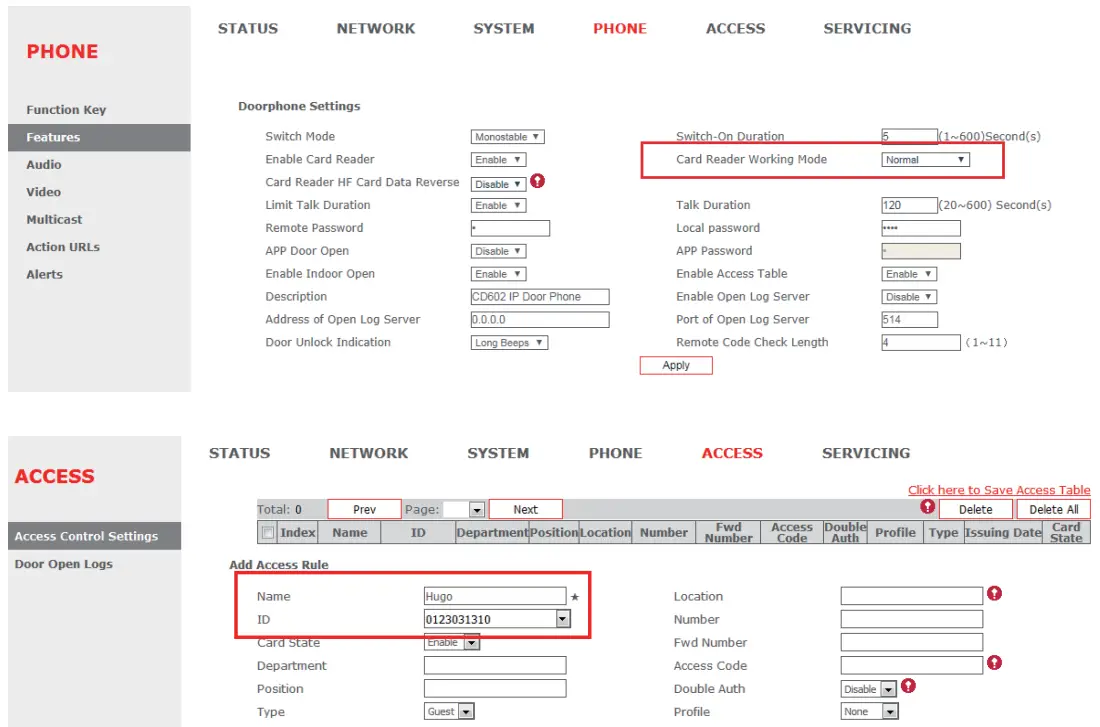Click the Delete All button

1054,509
